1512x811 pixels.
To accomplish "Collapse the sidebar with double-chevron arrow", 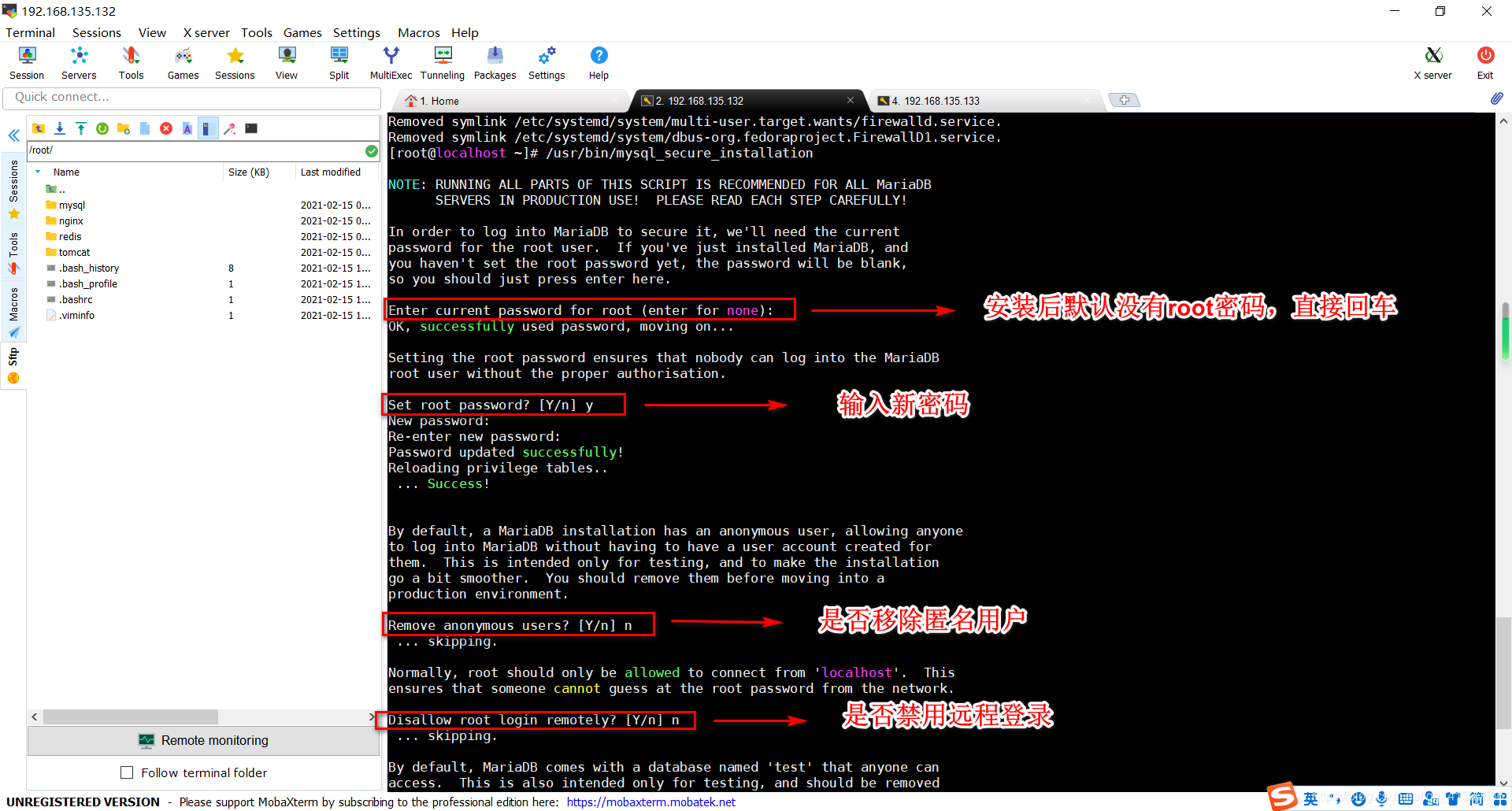I will point(13,135).
